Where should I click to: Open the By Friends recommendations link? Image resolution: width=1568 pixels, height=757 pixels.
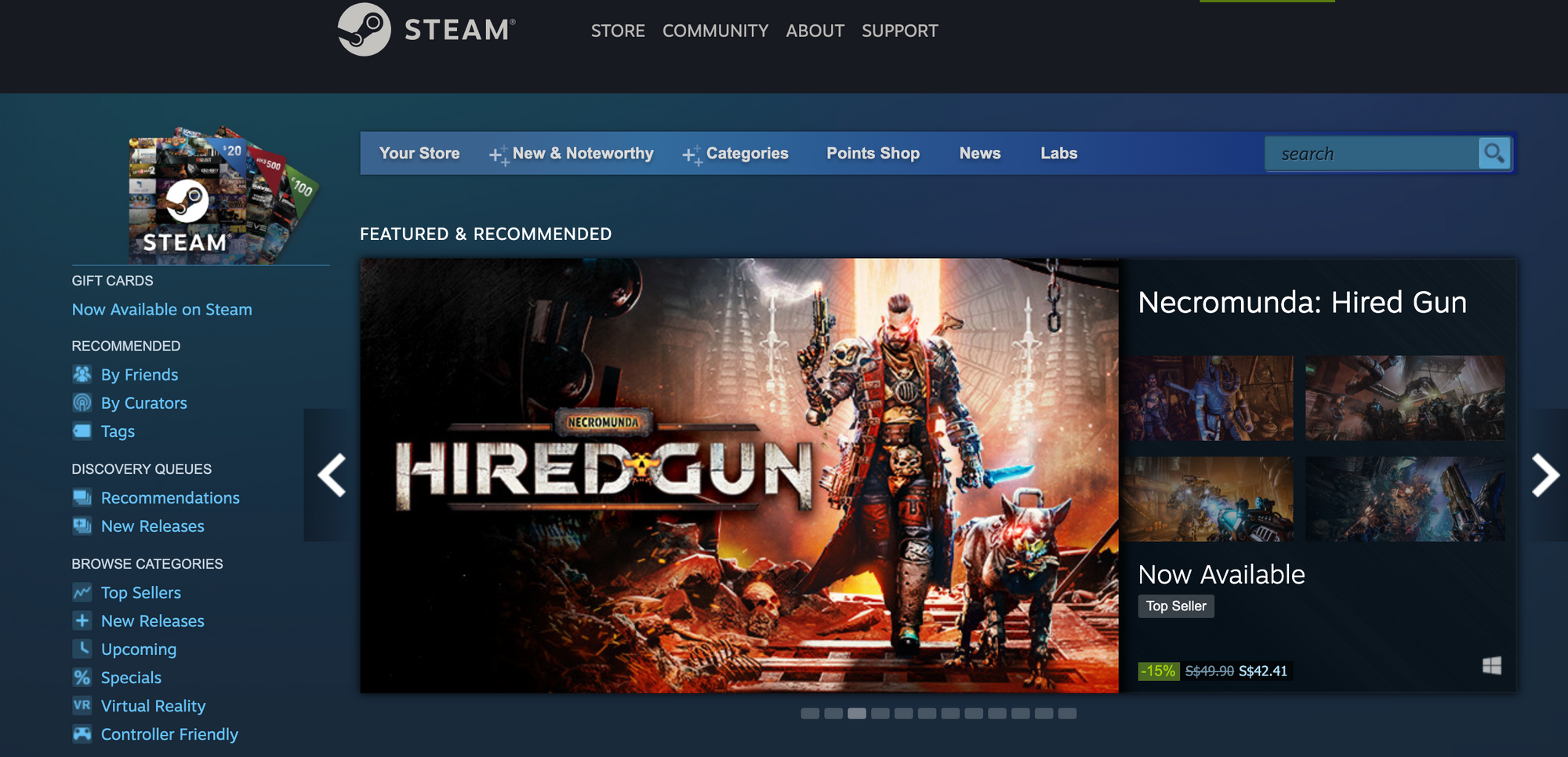point(140,374)
